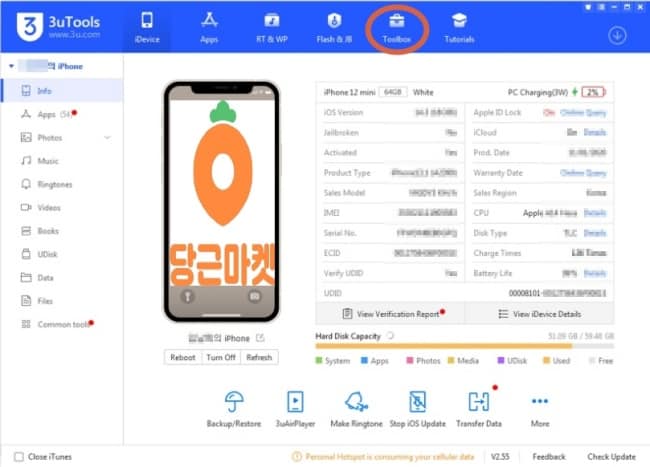Screen dimensions: 650x467
Task: Click the Personal Hotspot warning message
Action: [x=383, y=457]
